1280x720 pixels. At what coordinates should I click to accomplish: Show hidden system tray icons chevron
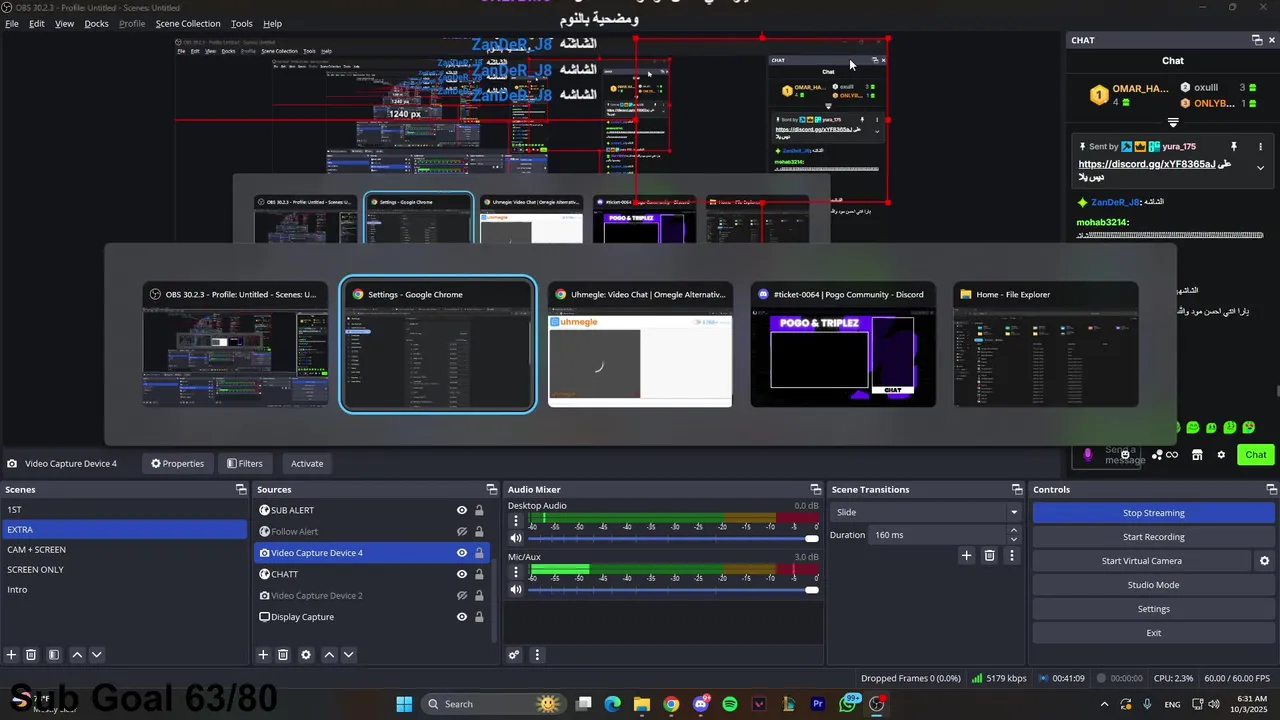pyautogui.click(x=1104, y=704)
